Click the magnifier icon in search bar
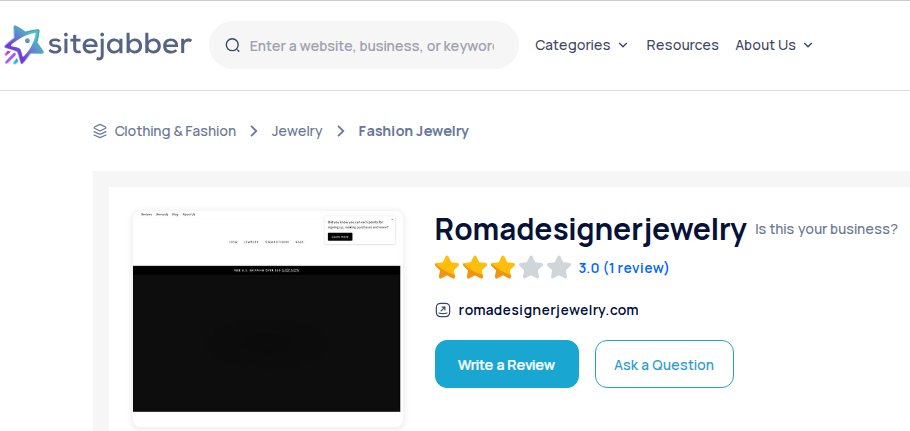 [233, 45]
